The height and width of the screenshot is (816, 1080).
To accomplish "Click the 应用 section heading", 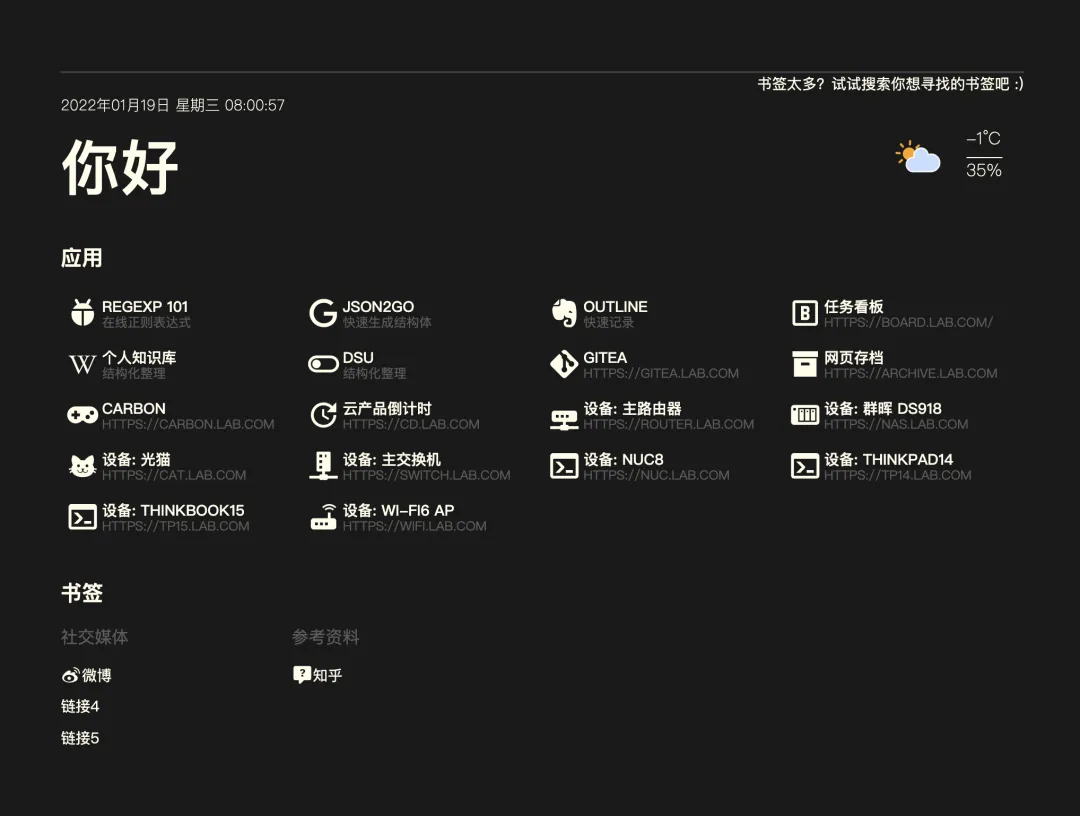I will point(81,258).
